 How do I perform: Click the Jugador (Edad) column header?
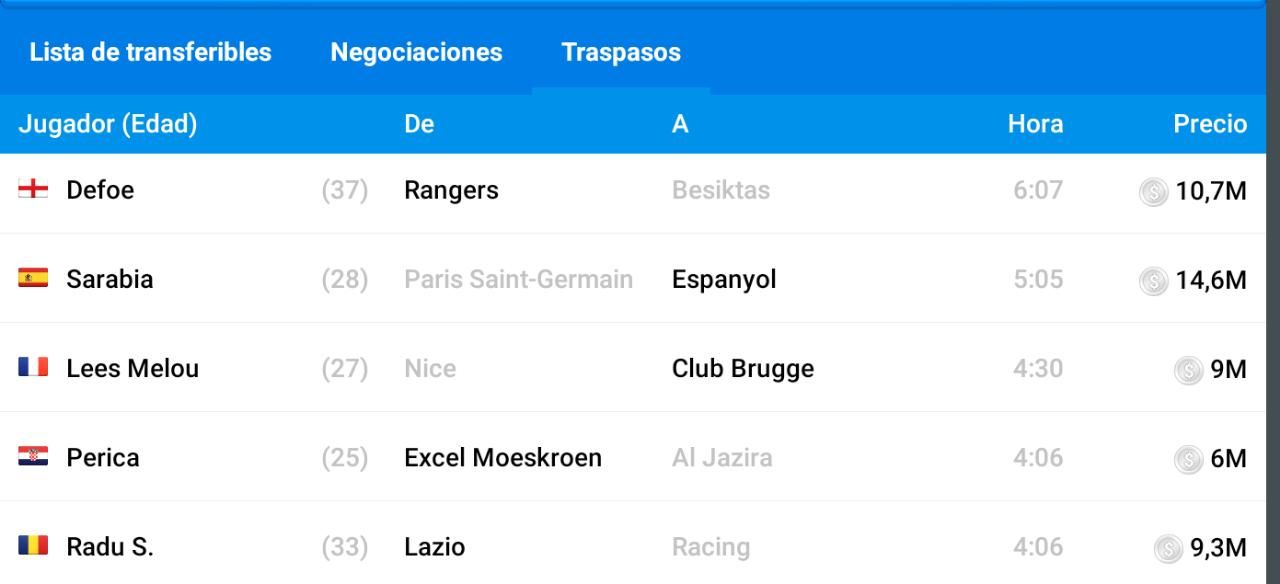tap(108, 125)
